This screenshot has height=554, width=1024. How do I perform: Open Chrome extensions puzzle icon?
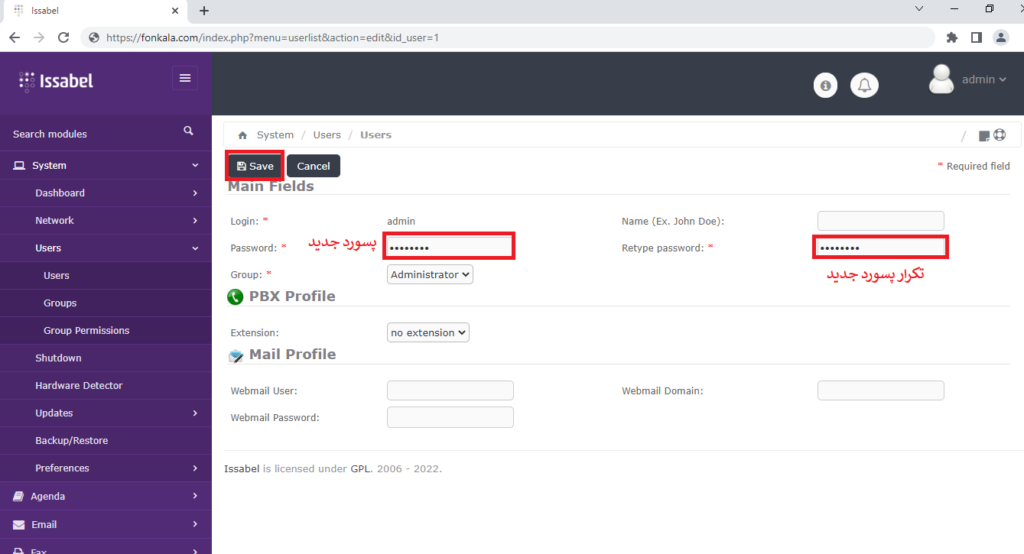pos(951,37)
